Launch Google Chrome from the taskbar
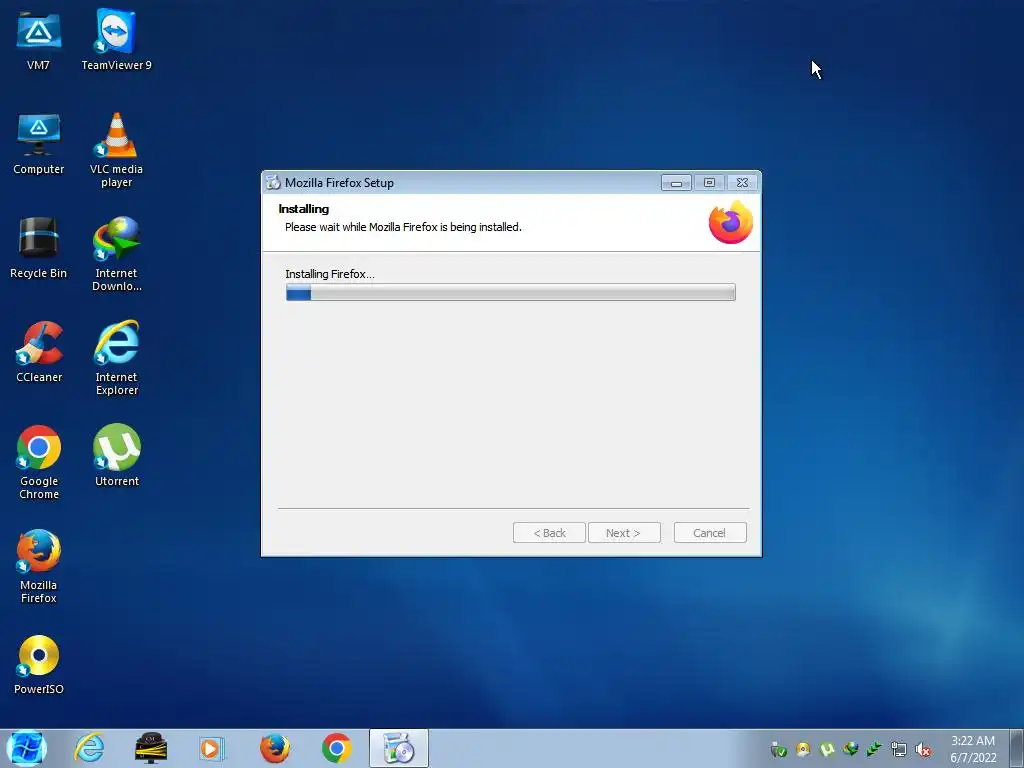 click(336, 748)
